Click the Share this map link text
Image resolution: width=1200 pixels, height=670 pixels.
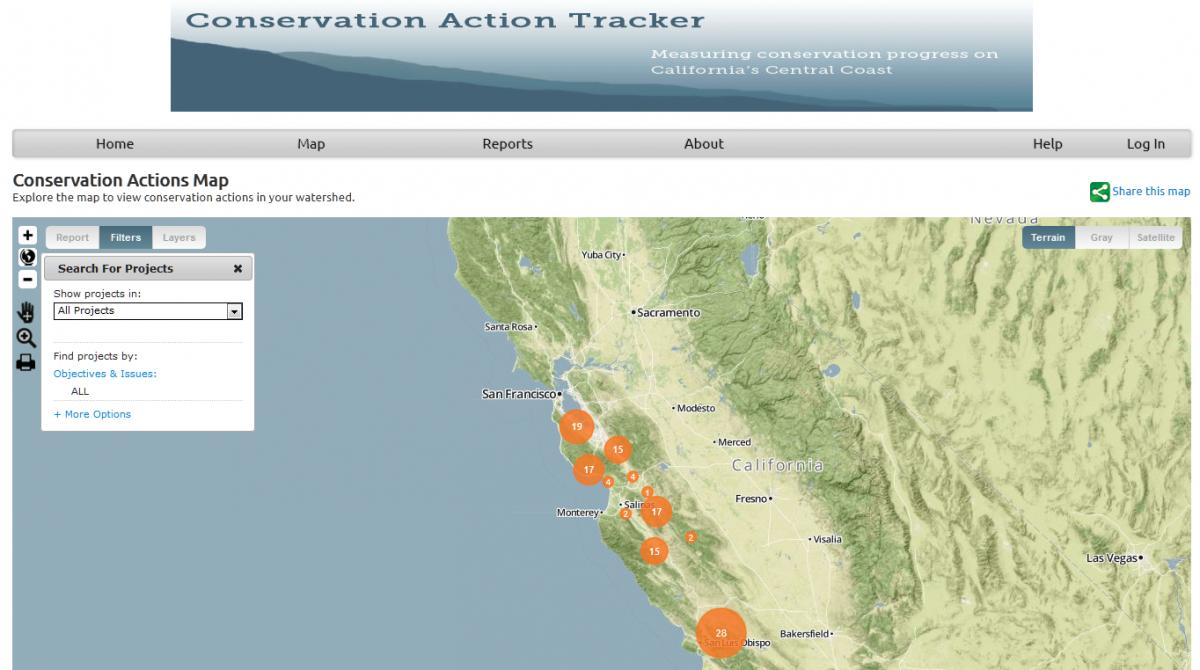(x=1151, y=192)
